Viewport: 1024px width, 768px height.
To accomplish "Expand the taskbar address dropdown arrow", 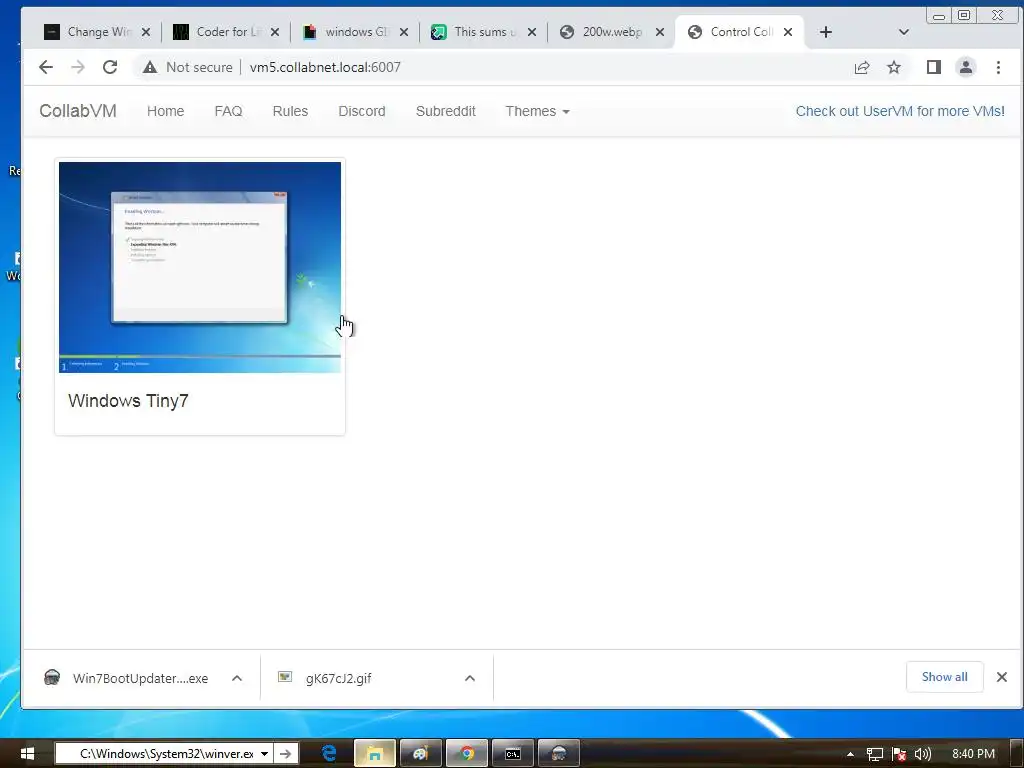I will (264, 754).
